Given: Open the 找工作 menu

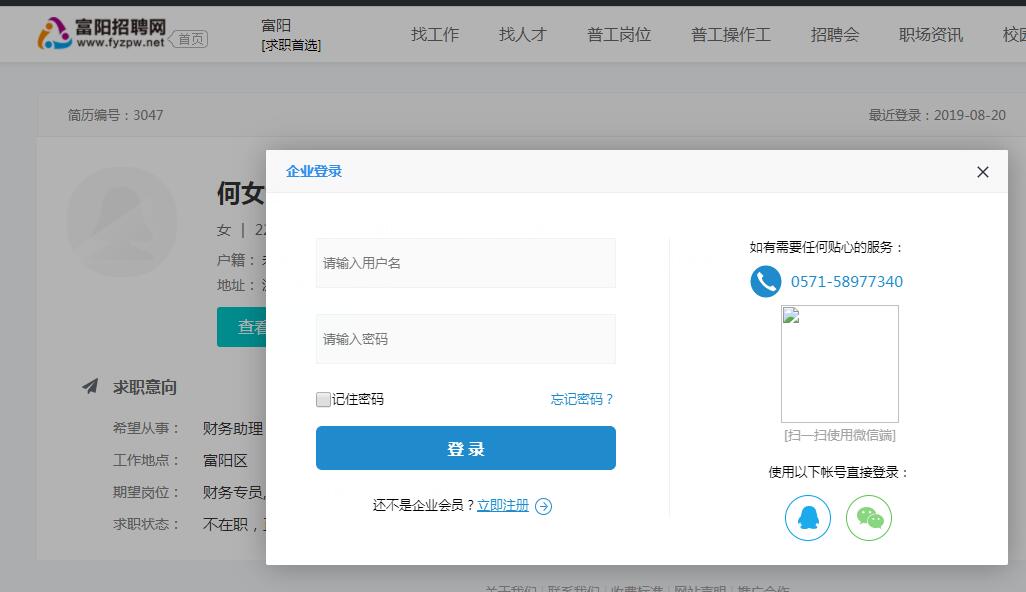Looking at the screenshot, I should coord(434,34).
